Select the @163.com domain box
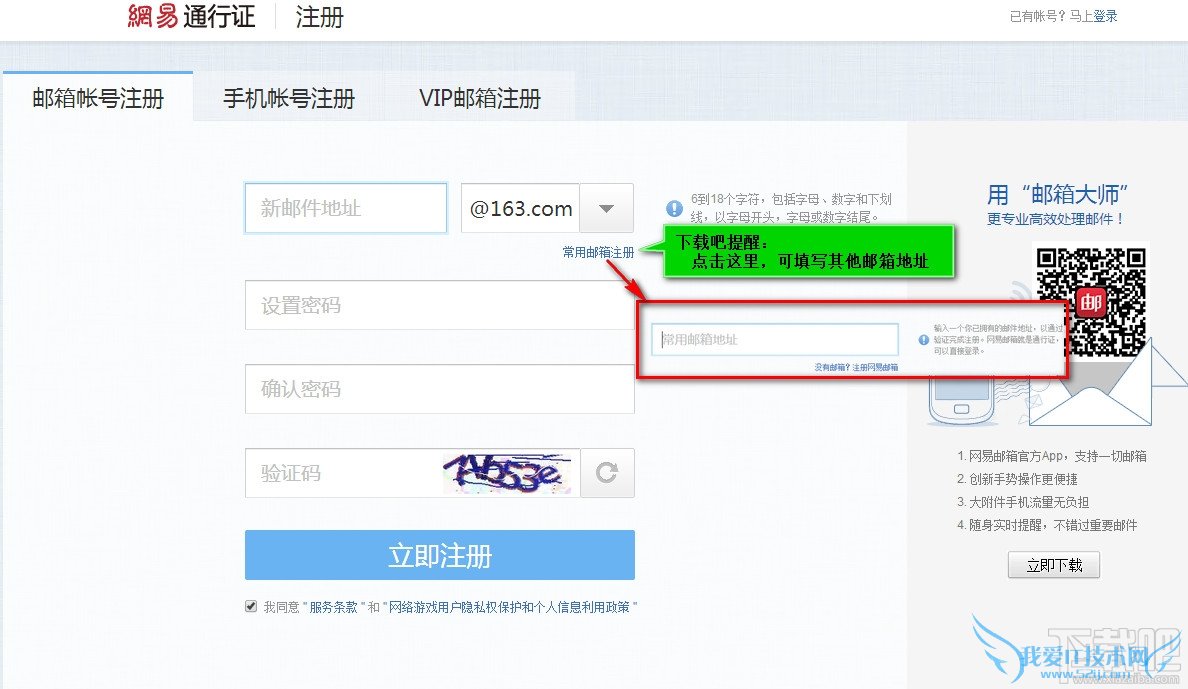Screen dimensions: 1188x689 click(x=521, y=208)
